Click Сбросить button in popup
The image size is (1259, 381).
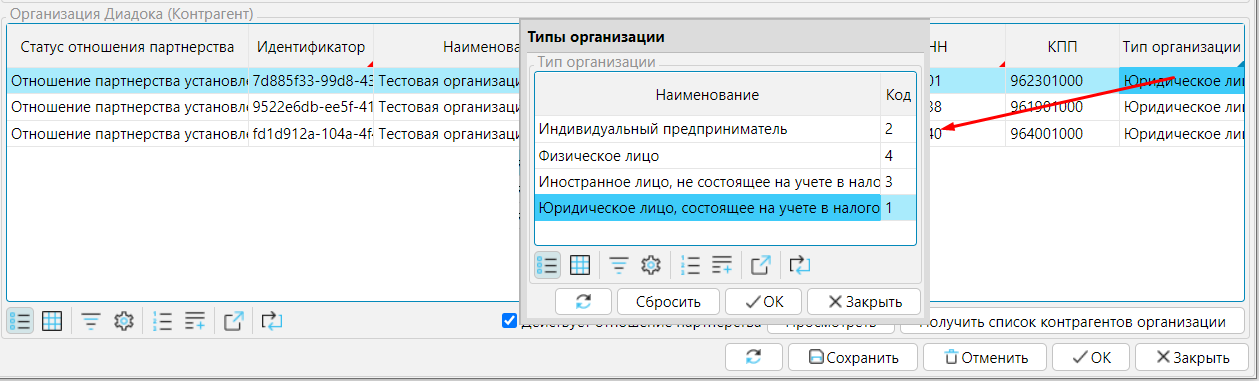(x=667, y=301)
